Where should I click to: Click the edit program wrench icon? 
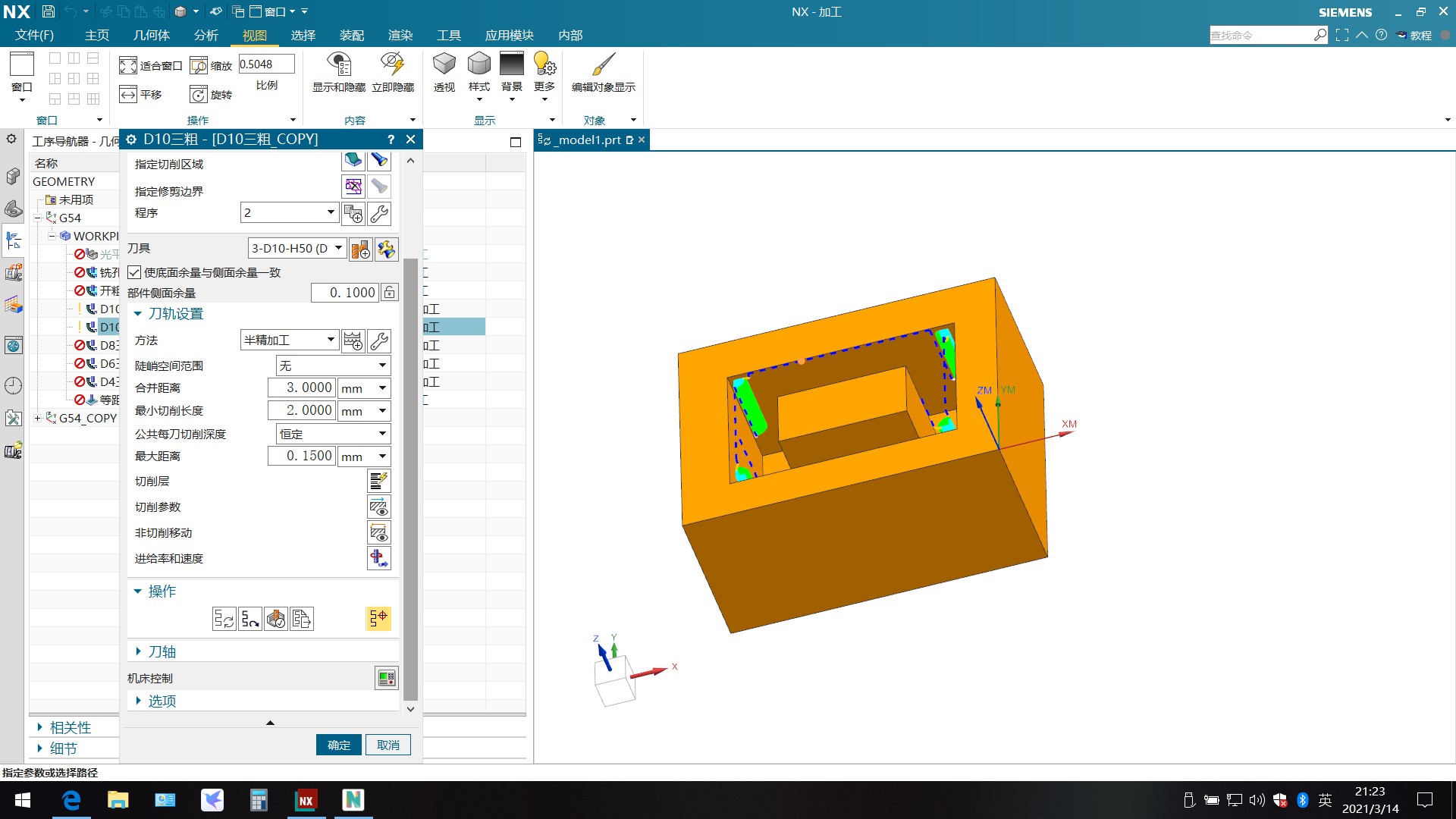coord(379,214)
